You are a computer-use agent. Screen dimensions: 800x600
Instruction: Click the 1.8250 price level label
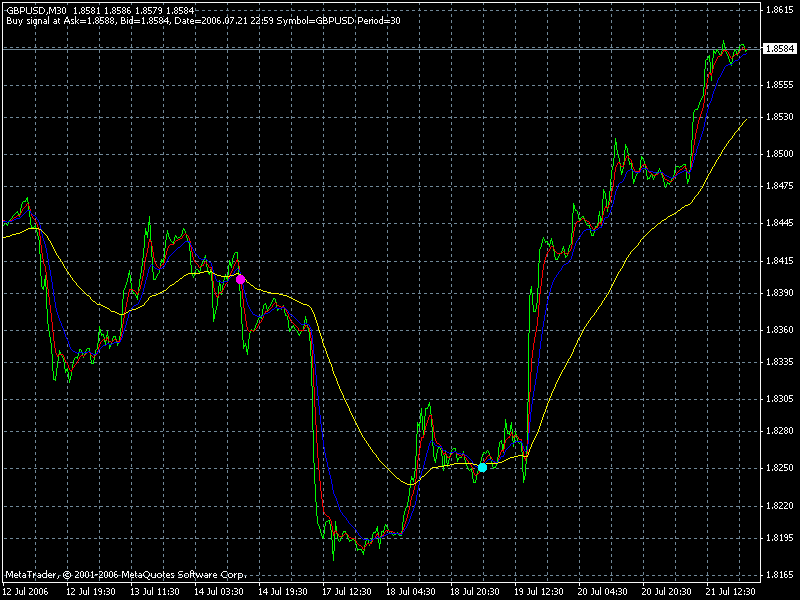coord(780,468)
